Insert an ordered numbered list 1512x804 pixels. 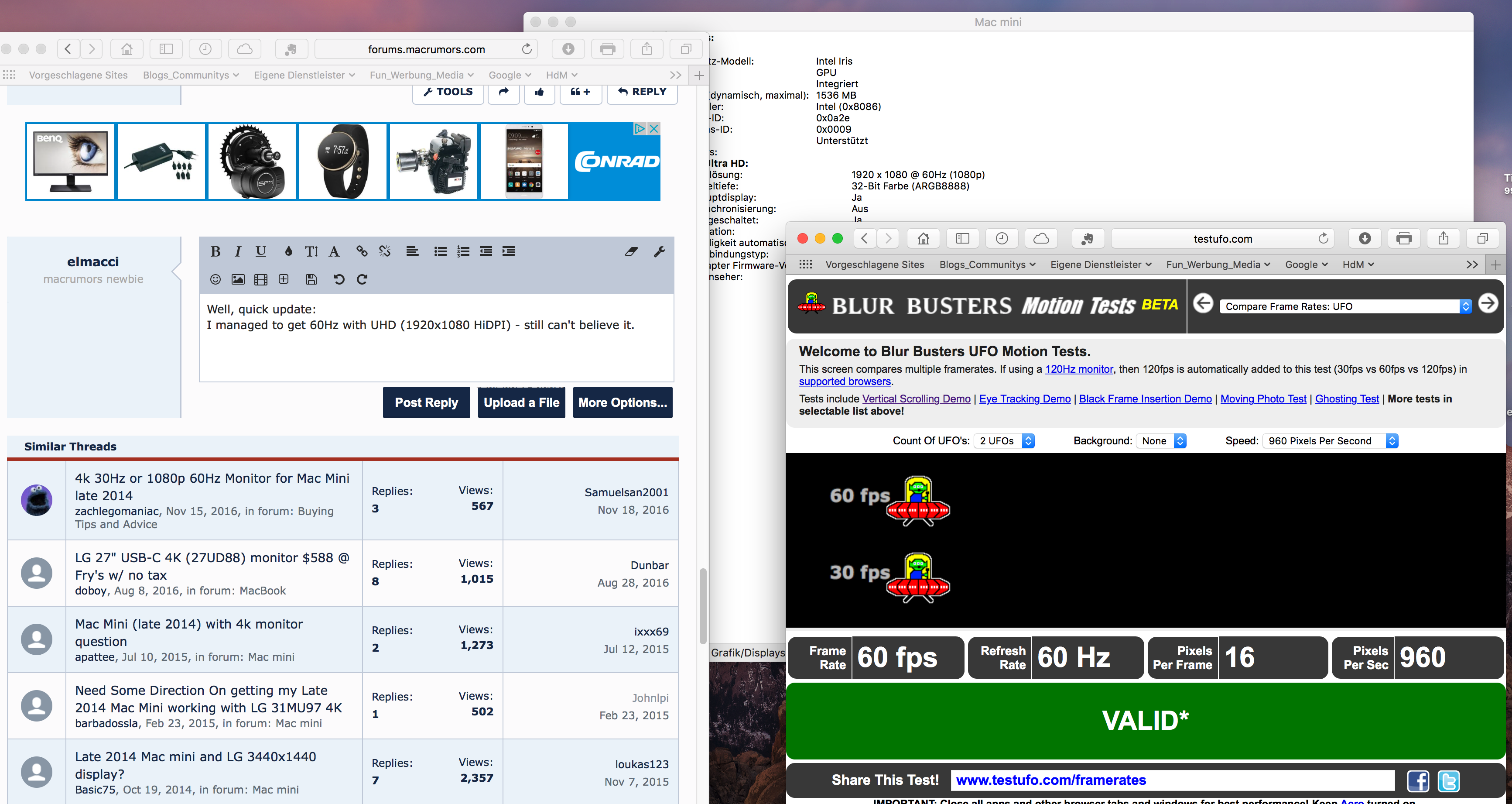tap(463, 251)
